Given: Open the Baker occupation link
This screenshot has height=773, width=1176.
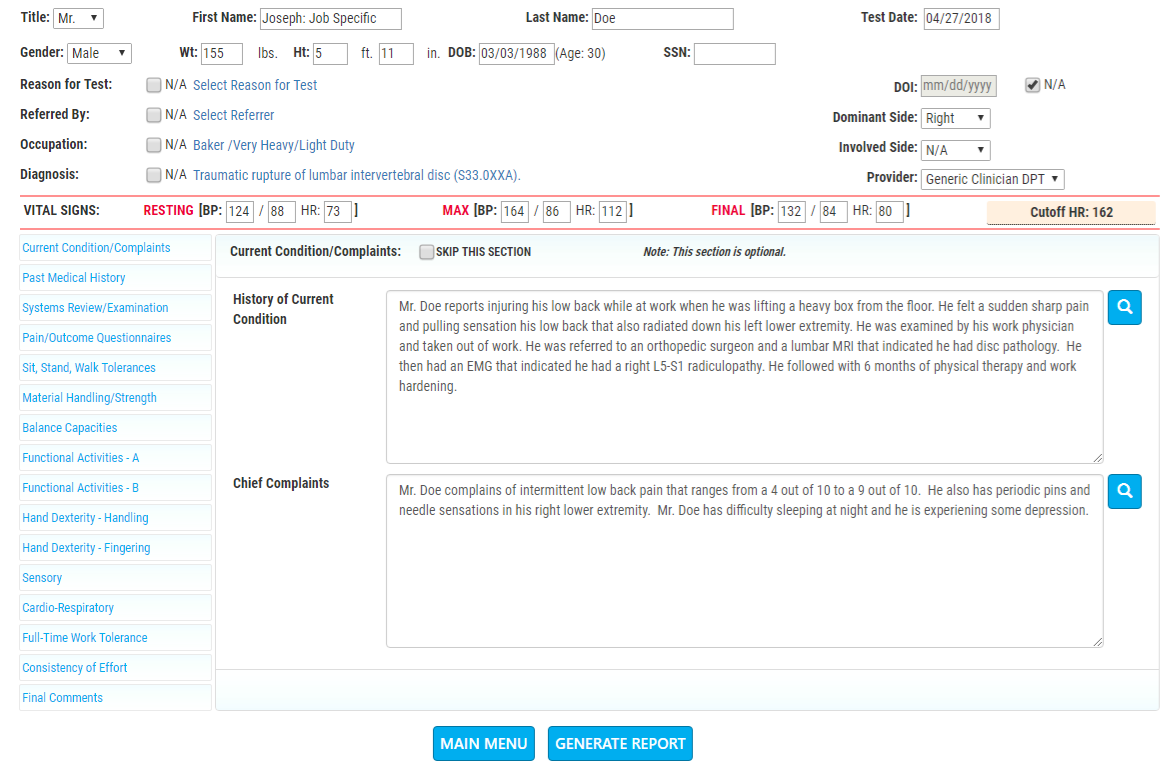Looking at the screenshot, I should pyautogui.click(x=274, y=145).
